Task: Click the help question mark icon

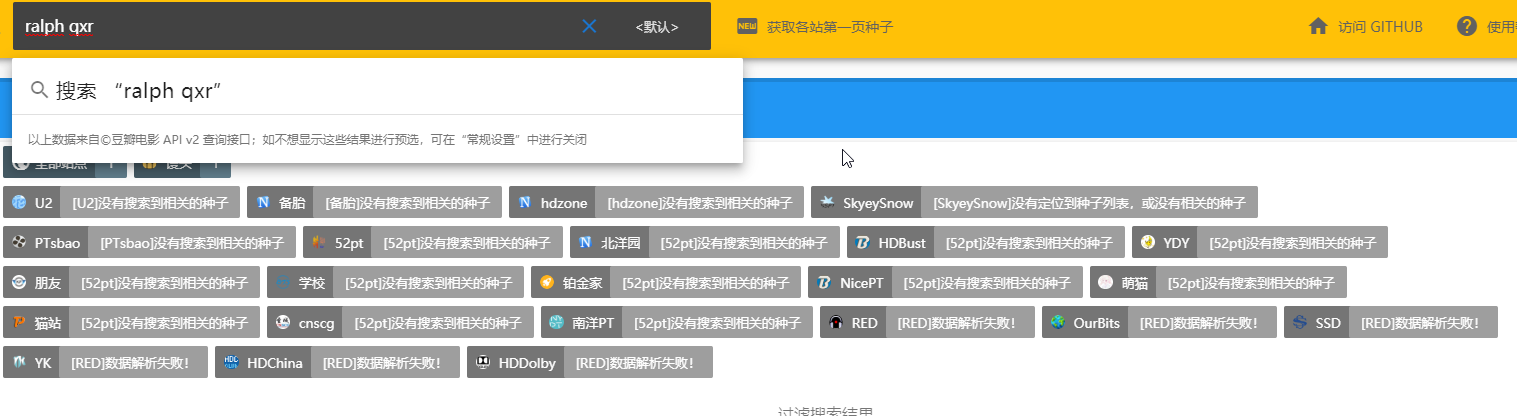Action: coord(1466,26)
